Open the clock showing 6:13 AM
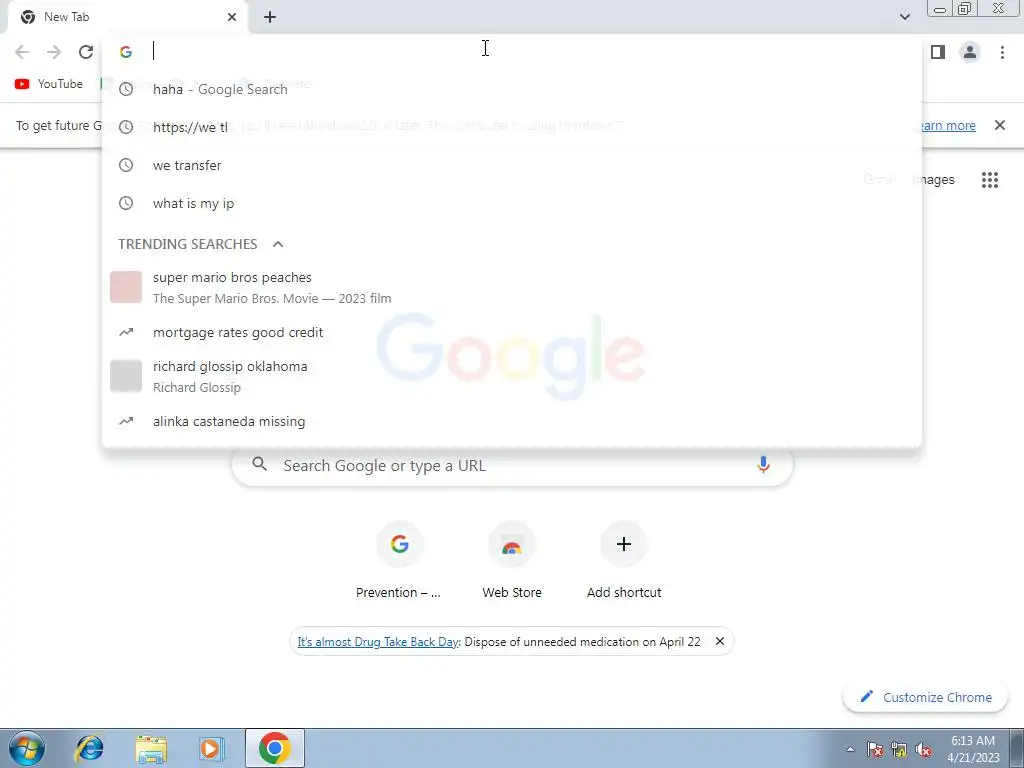 973,749
